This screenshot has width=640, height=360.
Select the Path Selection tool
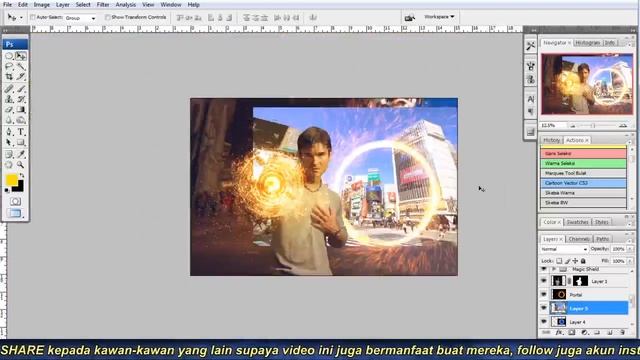[9, 142]
